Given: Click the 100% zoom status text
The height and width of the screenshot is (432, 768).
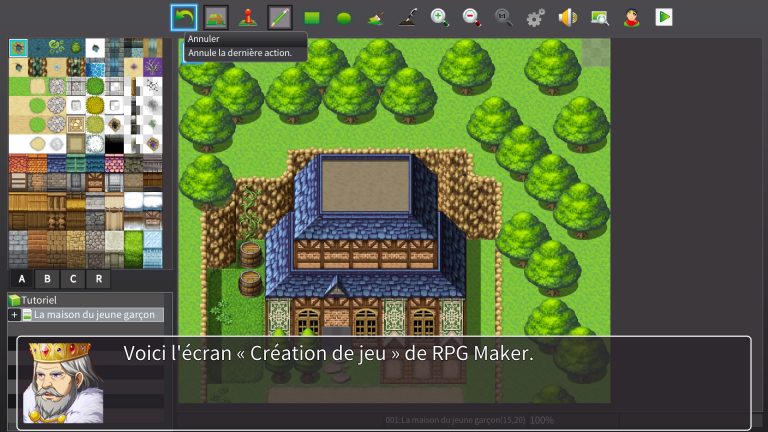Looking at the screenshot, I should 542,420.
